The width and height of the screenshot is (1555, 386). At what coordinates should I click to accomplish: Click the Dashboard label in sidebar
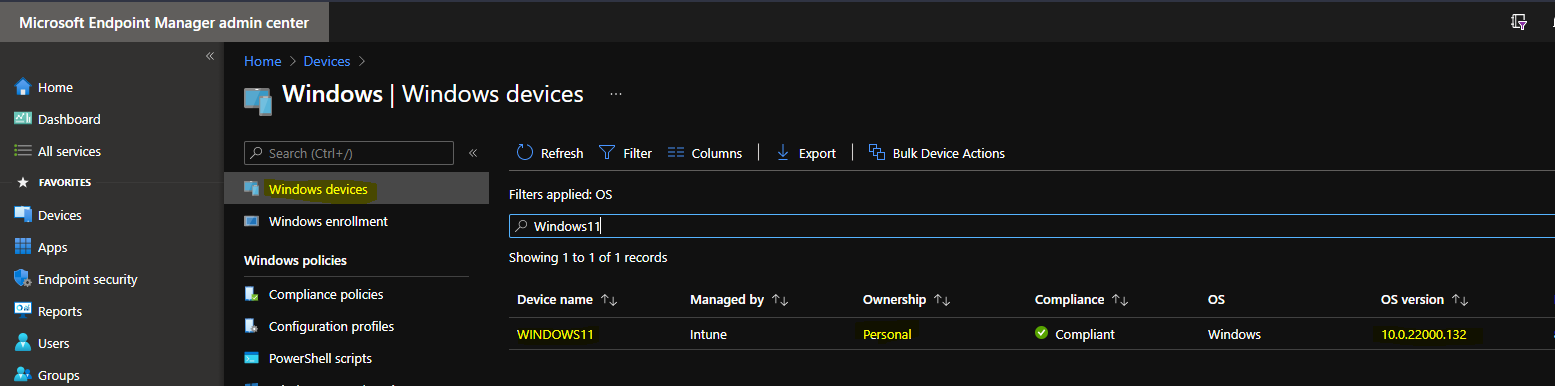pos(69,119)
